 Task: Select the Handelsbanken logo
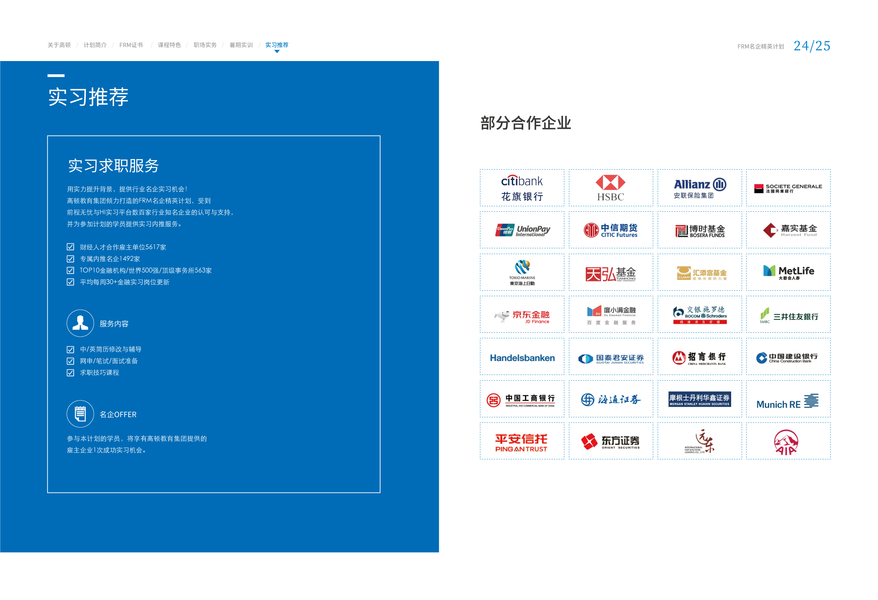point(522,357)
